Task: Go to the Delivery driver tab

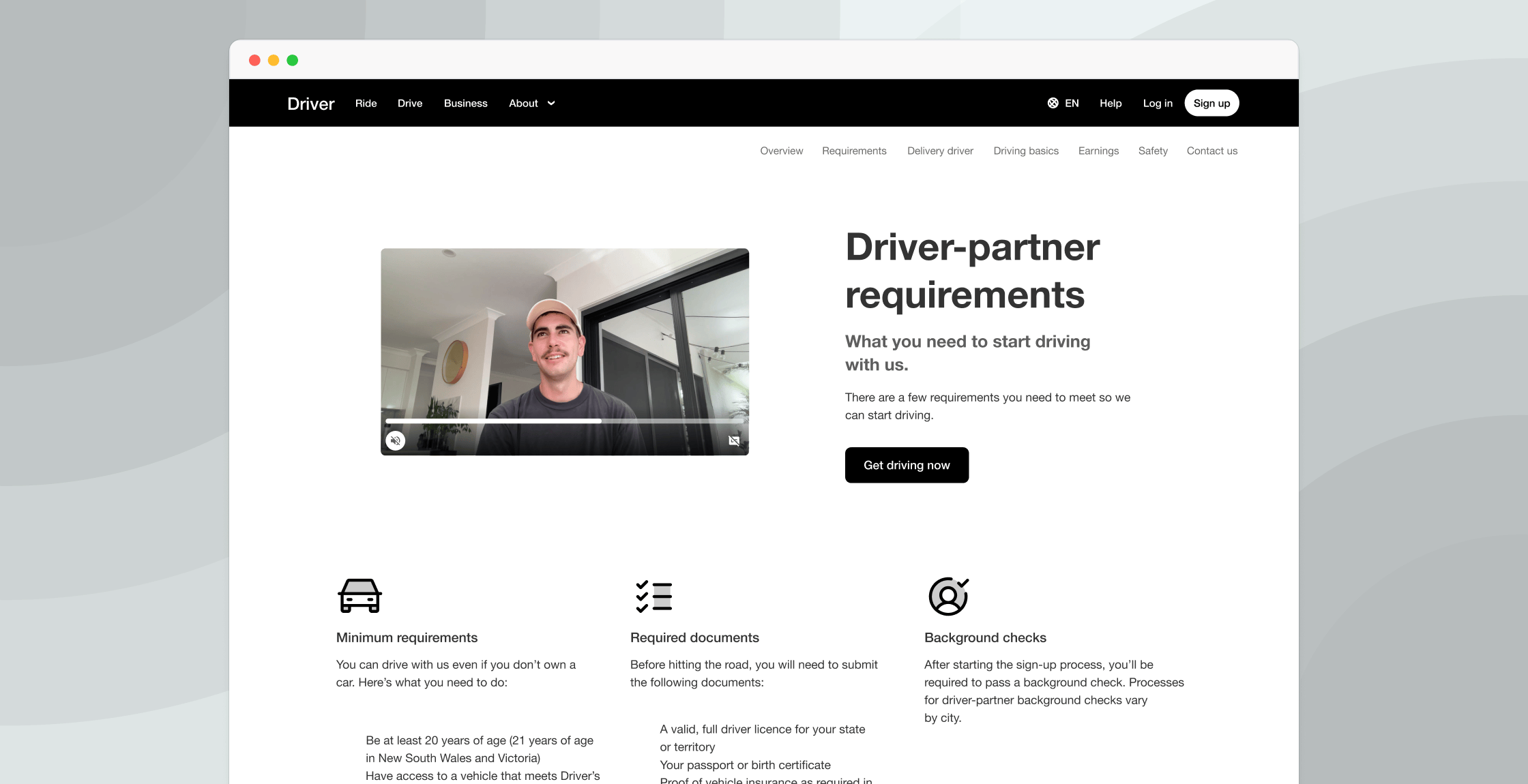Action: pos(940,151)
